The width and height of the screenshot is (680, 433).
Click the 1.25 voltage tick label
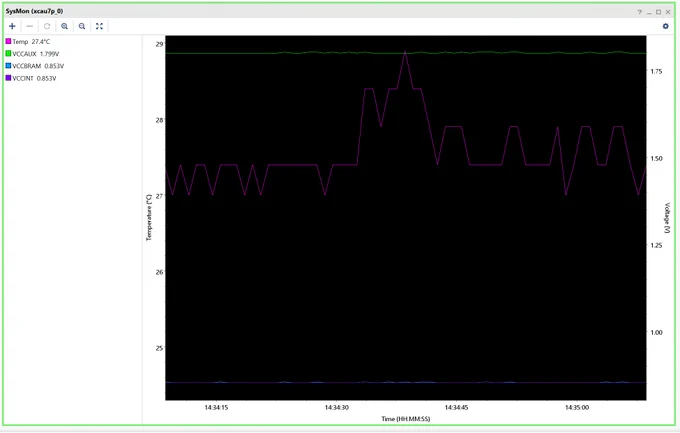click(657, 245)
